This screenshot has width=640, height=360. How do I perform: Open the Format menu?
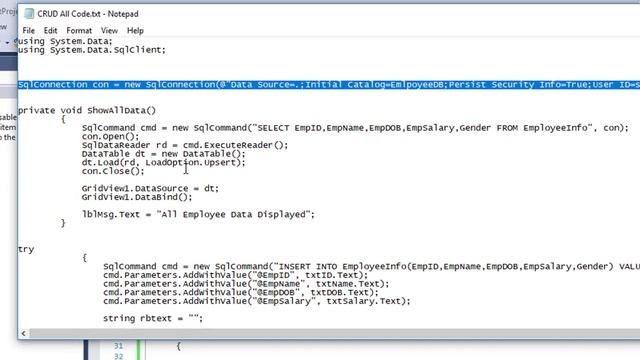pos(79,31)
